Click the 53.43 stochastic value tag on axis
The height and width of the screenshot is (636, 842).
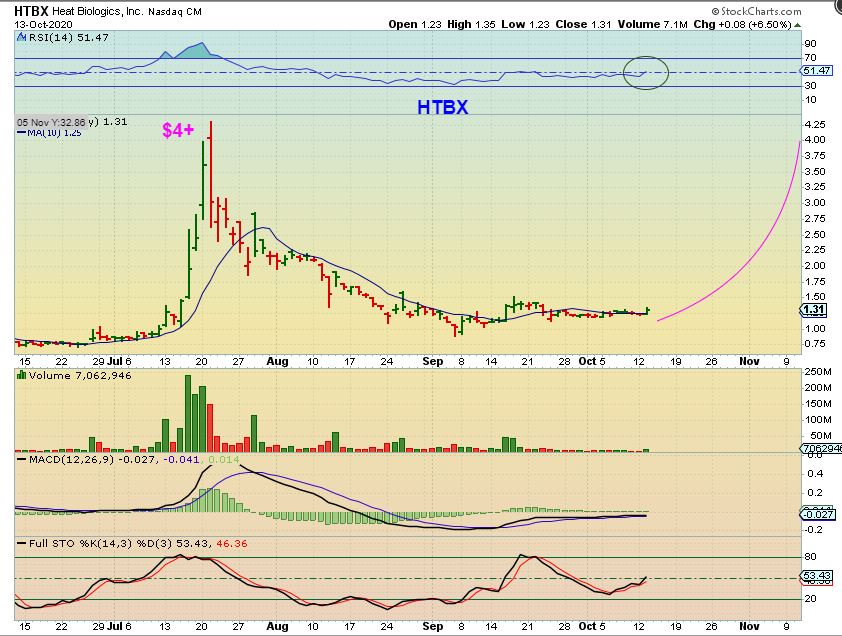coord(817,575)
